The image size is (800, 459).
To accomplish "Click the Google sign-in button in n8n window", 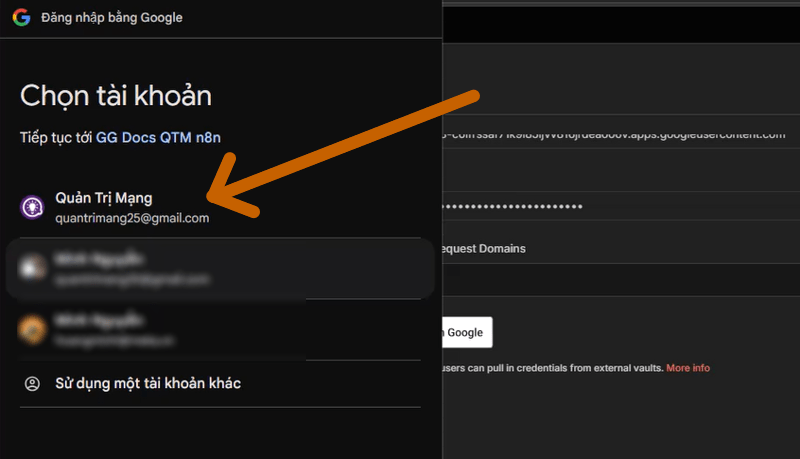I will 467,333.
